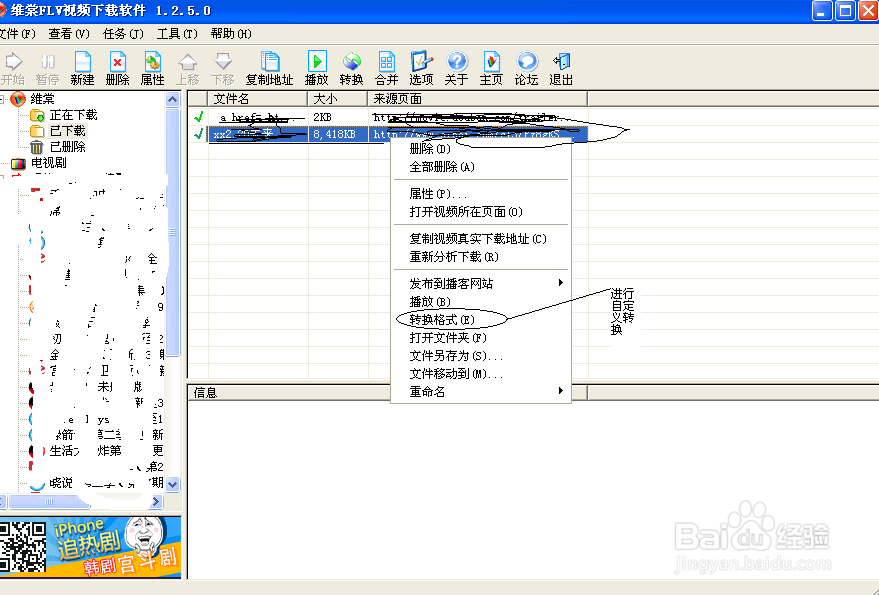Select the 2KB file row
Image resolution: width=879 pixels, height=595 pixels.
pyautogui.click(x=388, y=118)
